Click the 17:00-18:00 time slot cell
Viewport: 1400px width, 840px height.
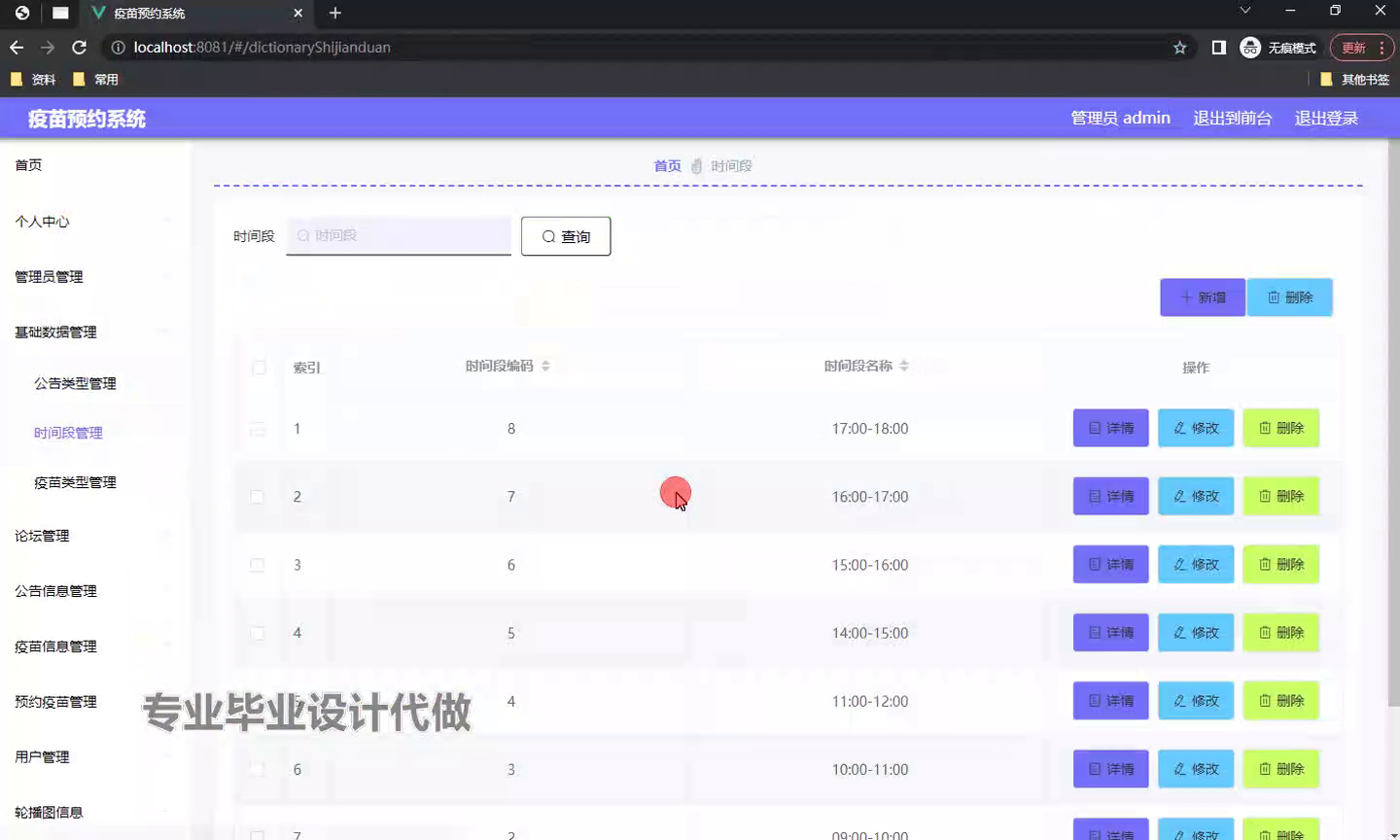tap(870, 429)
